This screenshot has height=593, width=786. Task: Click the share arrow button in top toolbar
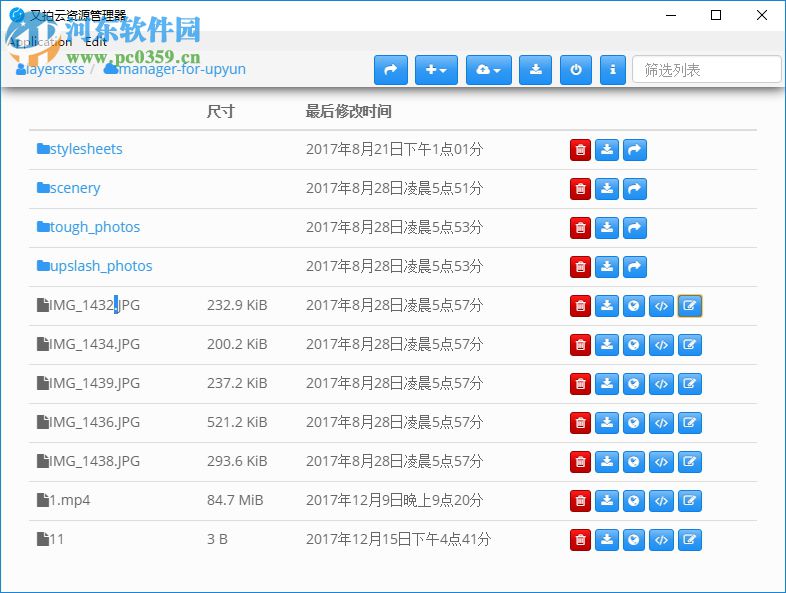tap(390, 70)
